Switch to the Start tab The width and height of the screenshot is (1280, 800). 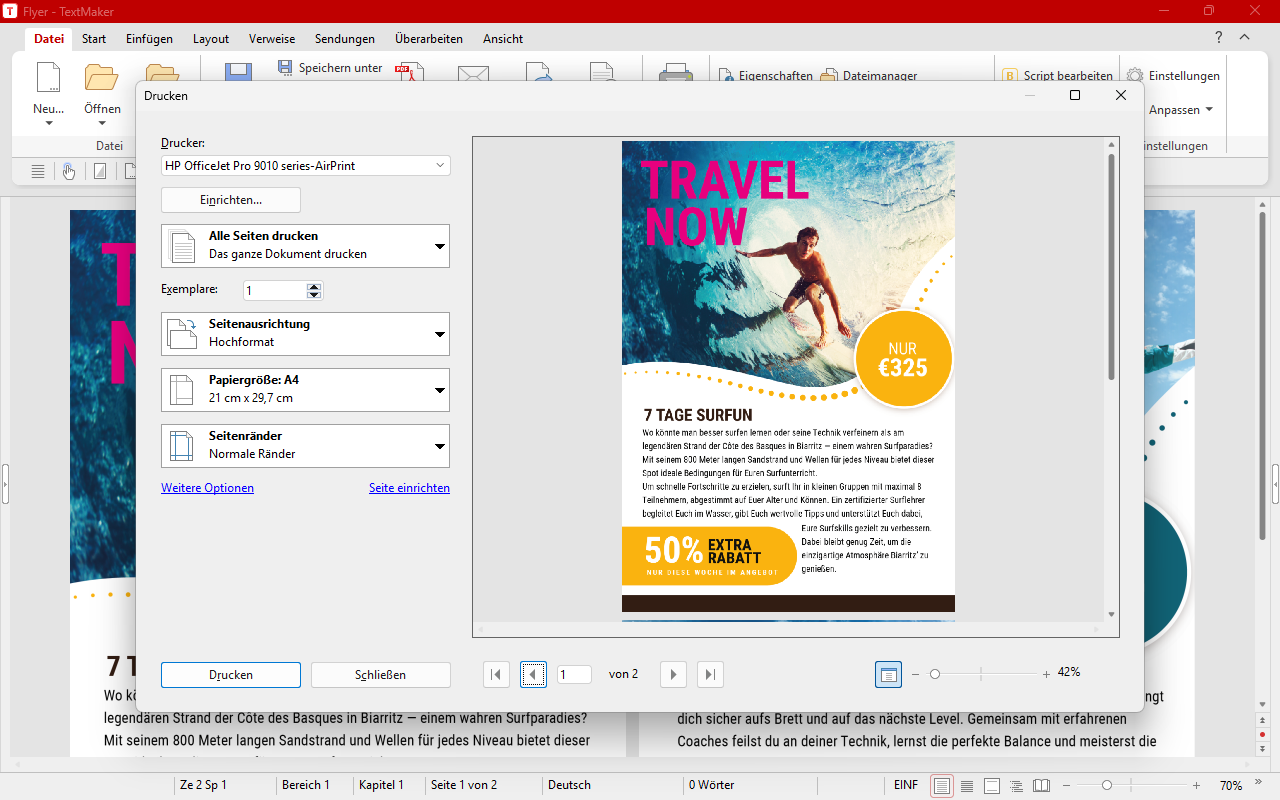[x=94, y=39]
